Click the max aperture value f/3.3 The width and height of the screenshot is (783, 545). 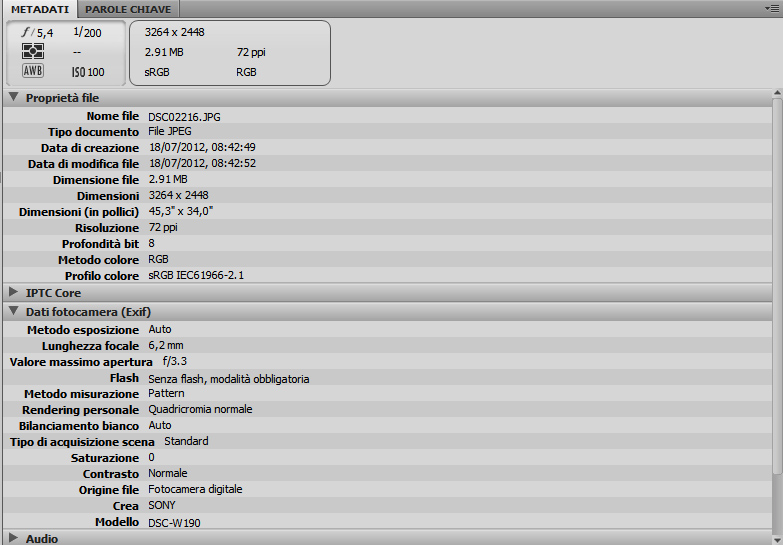pyautogui.click(x=175, y=361)
